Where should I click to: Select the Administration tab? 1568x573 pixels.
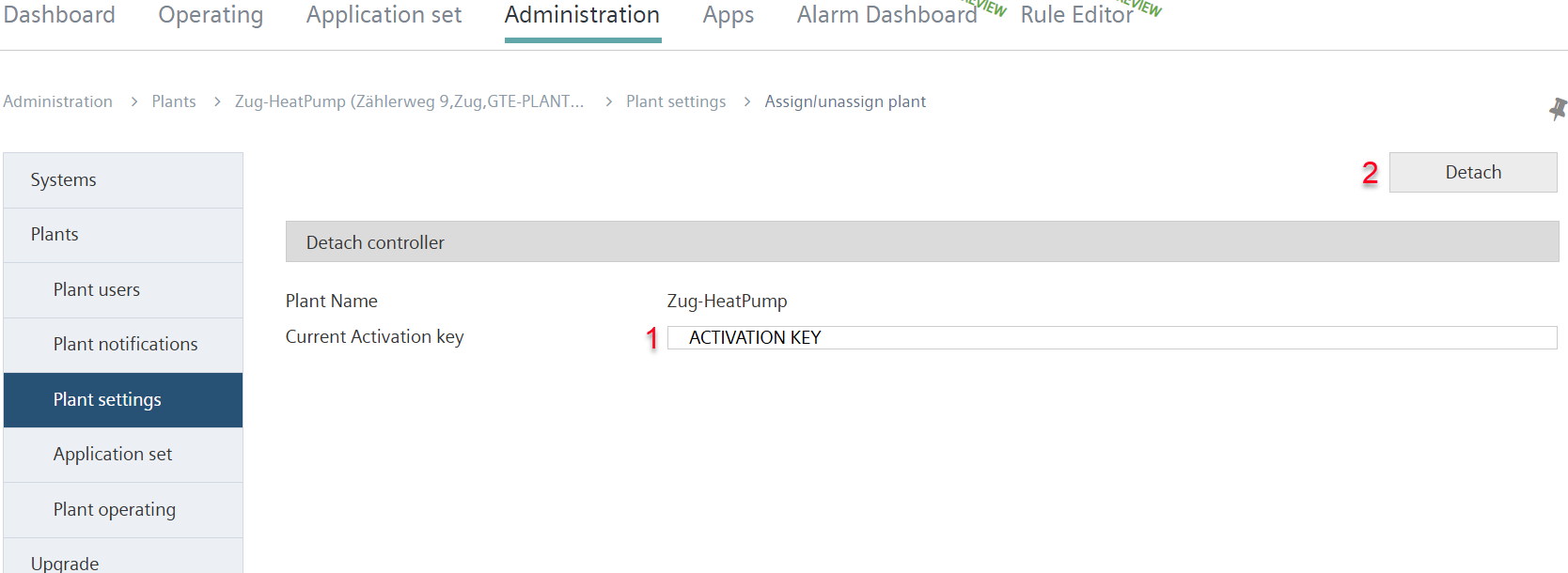[582, 15]
